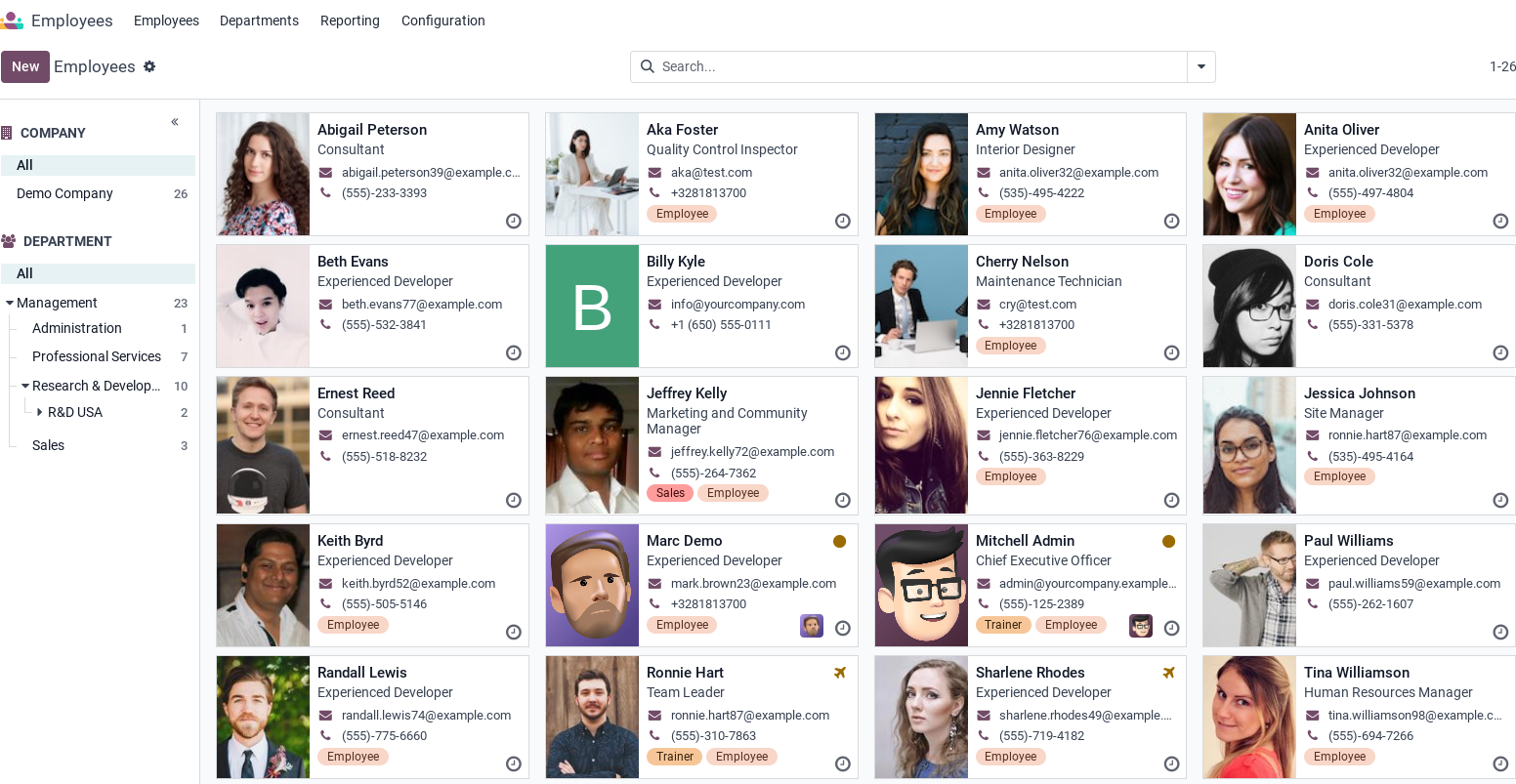The image size is (1516, 784).
Task: Click the Employees app logo icon
Action: (13, 21)
